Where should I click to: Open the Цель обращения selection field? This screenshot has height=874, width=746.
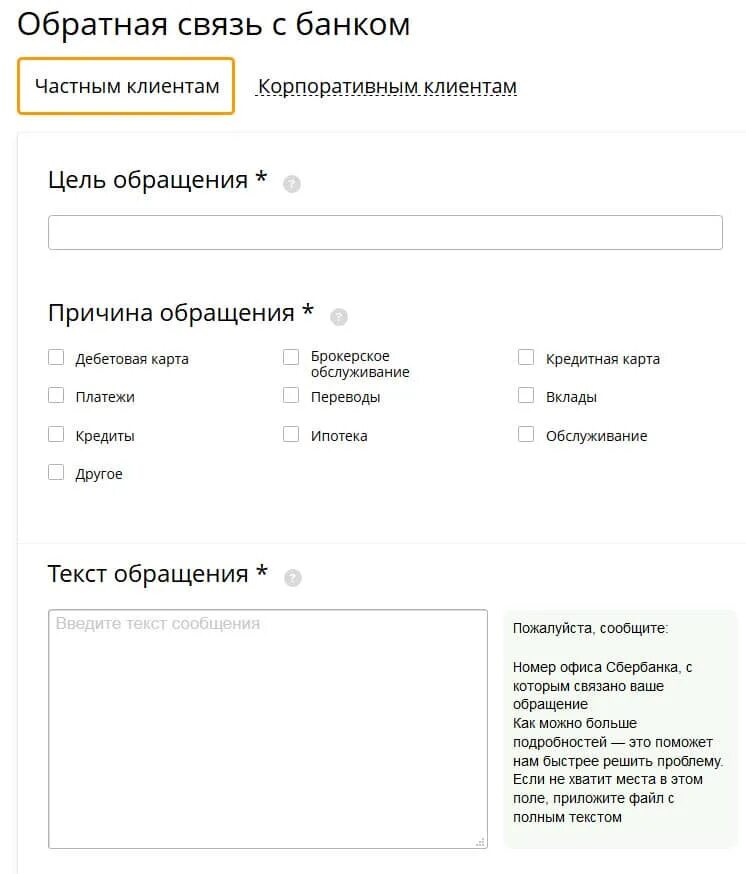tap(385, 232)
